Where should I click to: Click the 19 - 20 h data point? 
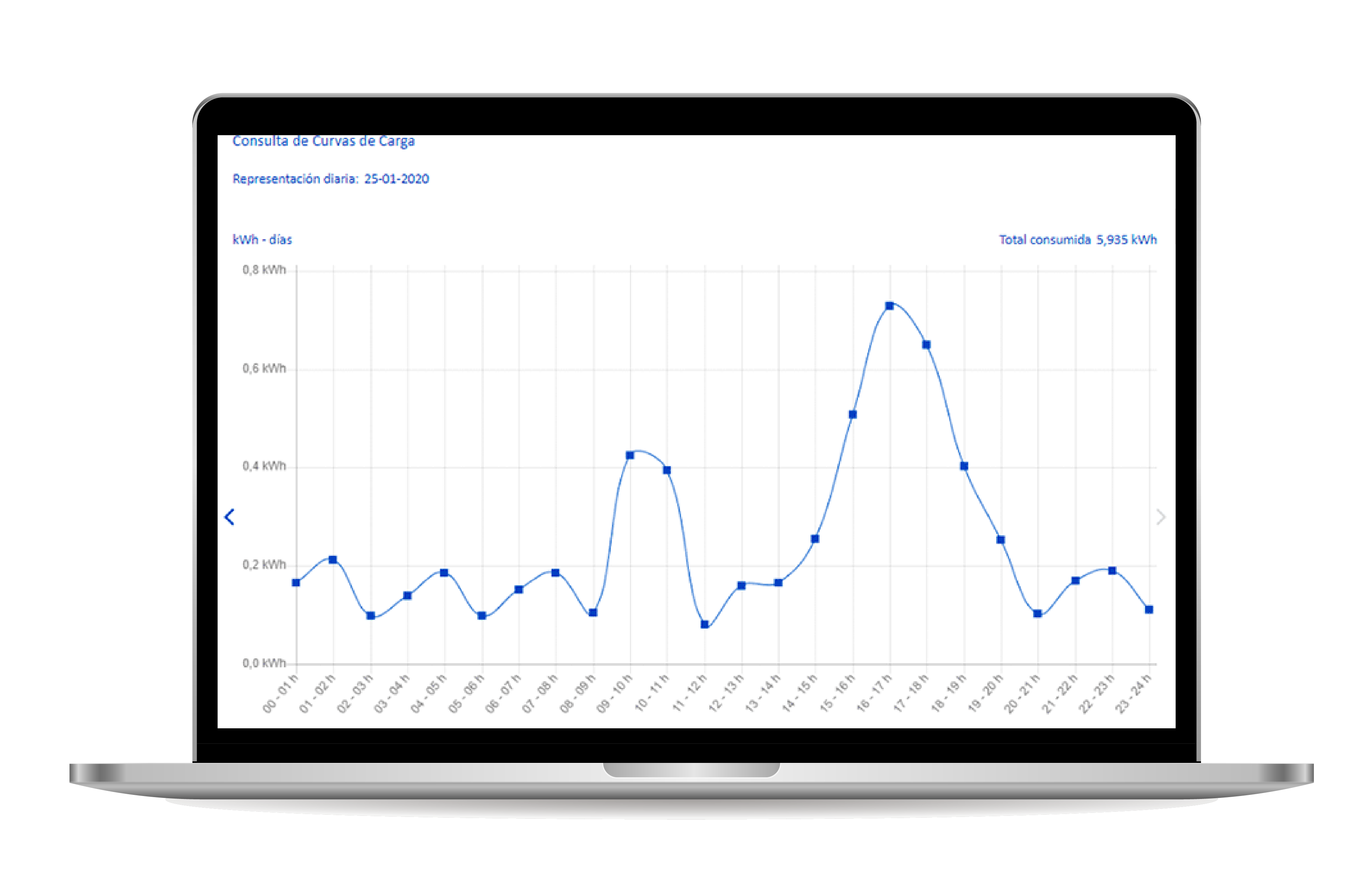tap(1001, 540)
